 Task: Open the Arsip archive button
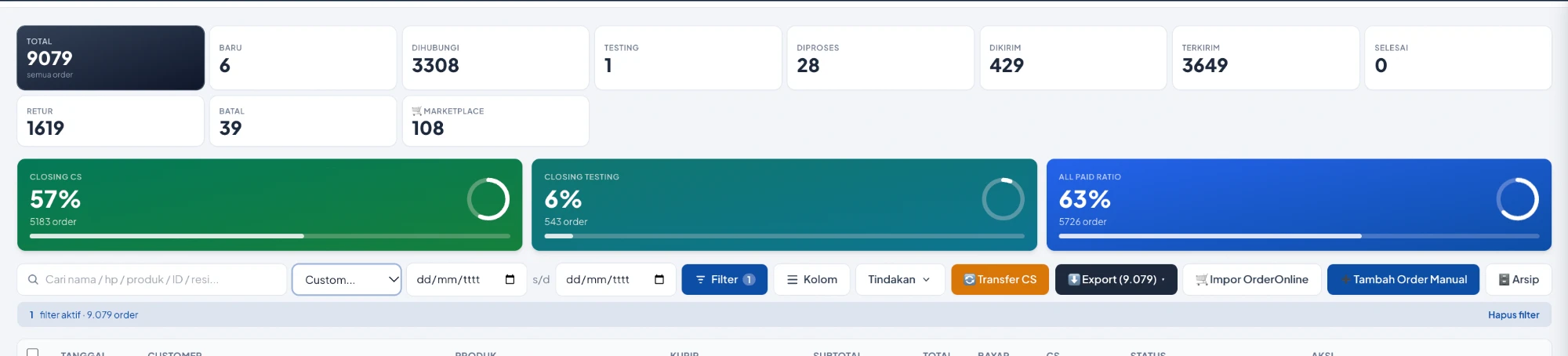(x=1519, y=280)
